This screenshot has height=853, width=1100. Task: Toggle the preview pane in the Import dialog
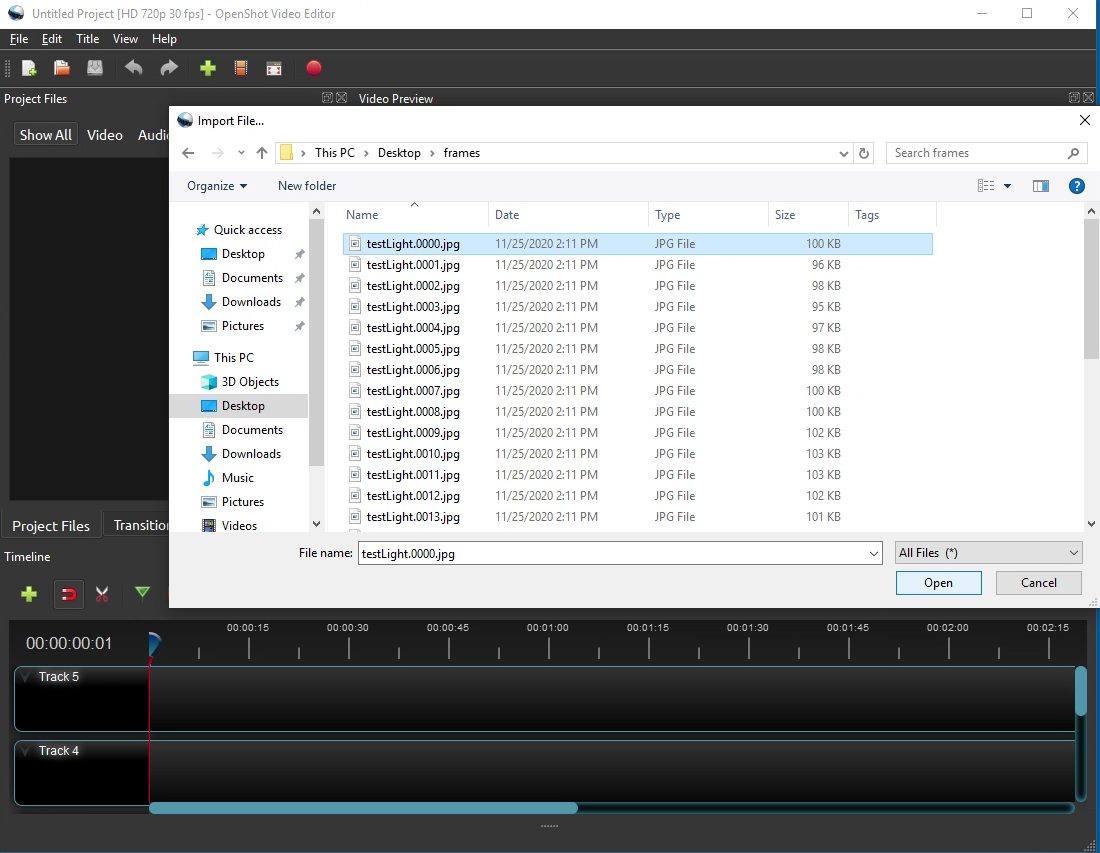[x=1041, y=185]
